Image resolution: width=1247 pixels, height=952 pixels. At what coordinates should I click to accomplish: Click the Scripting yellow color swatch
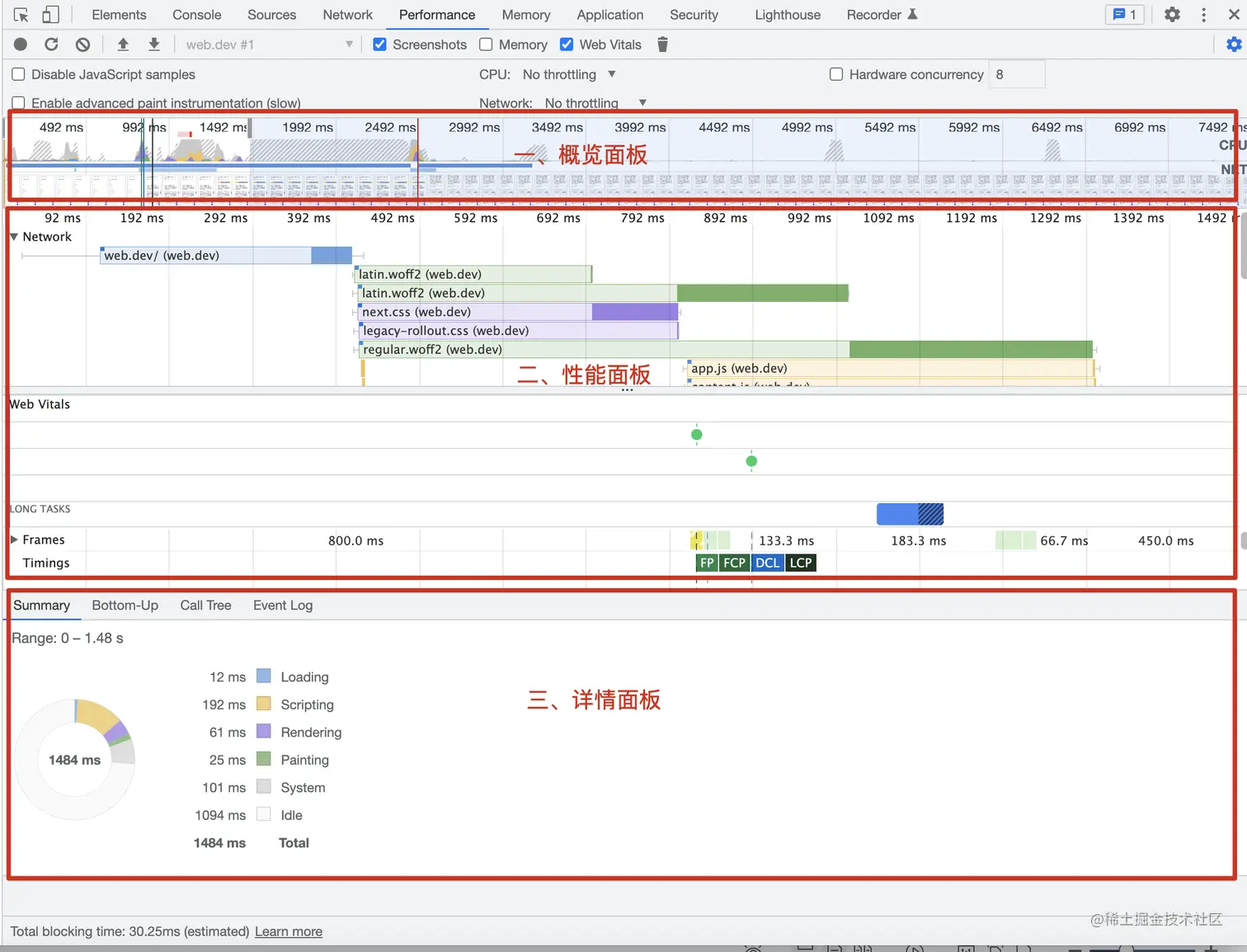point(264,705)
